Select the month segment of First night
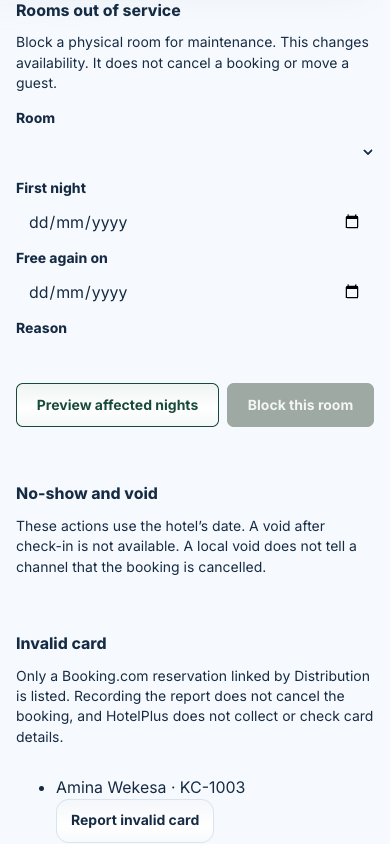 72,222
